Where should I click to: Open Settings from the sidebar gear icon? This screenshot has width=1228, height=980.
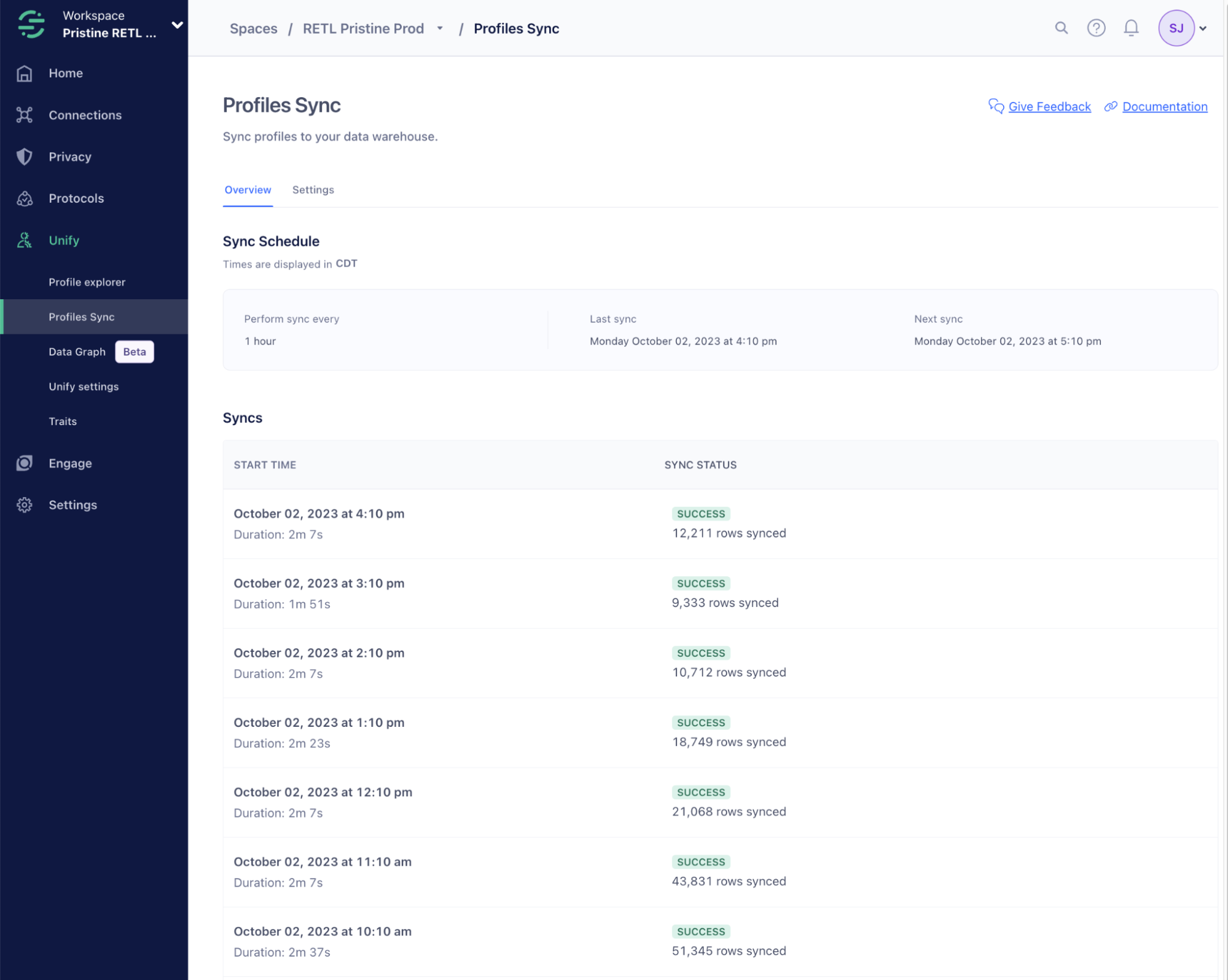click(25, 504)
